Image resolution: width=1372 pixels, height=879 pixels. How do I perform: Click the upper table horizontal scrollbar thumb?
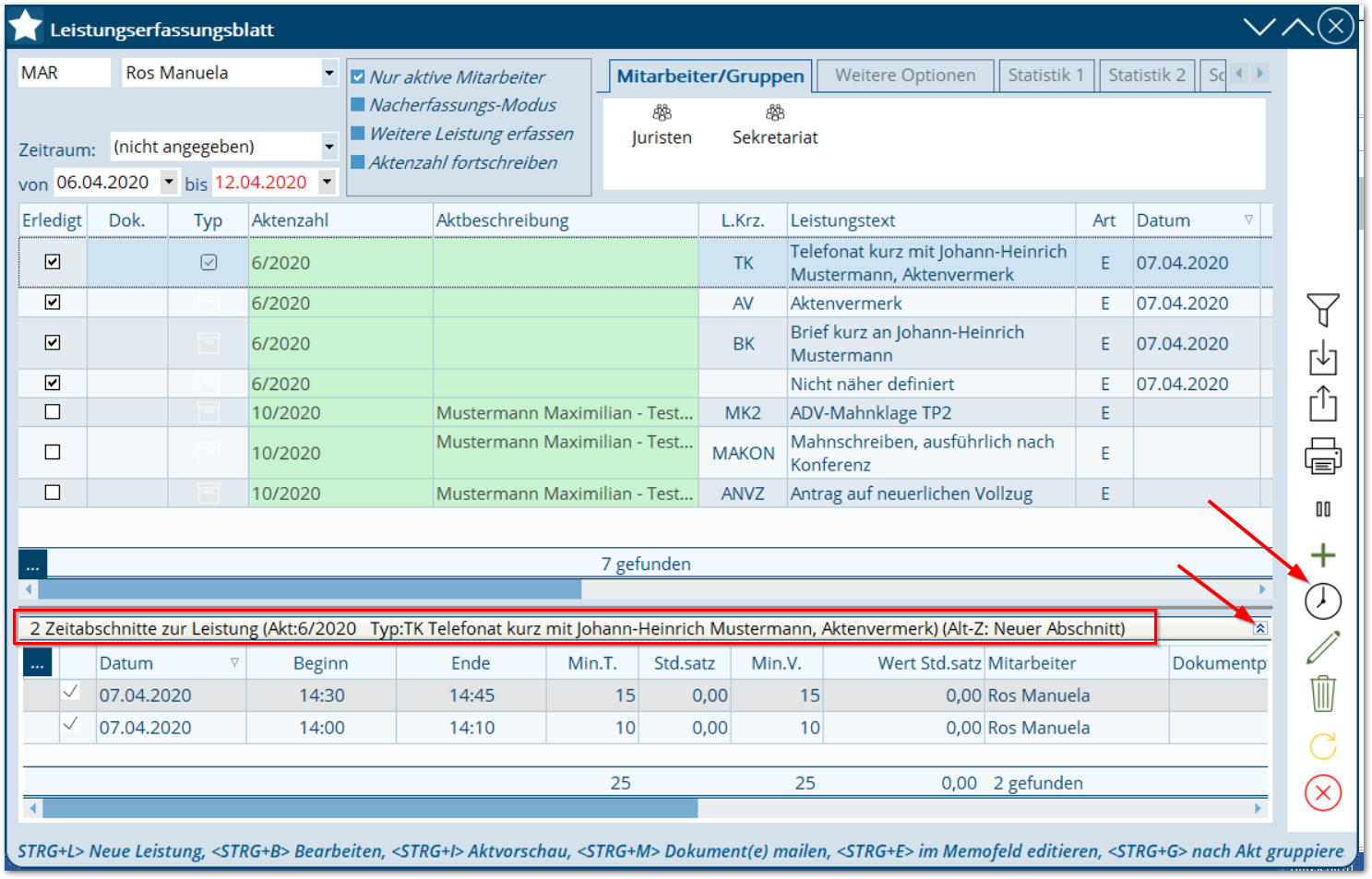pos(310,588)
